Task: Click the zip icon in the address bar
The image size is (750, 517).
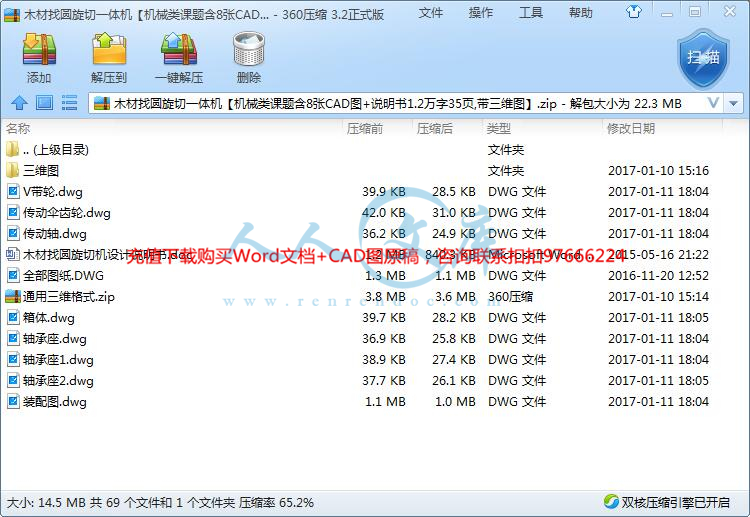Action: coord(101,103)
